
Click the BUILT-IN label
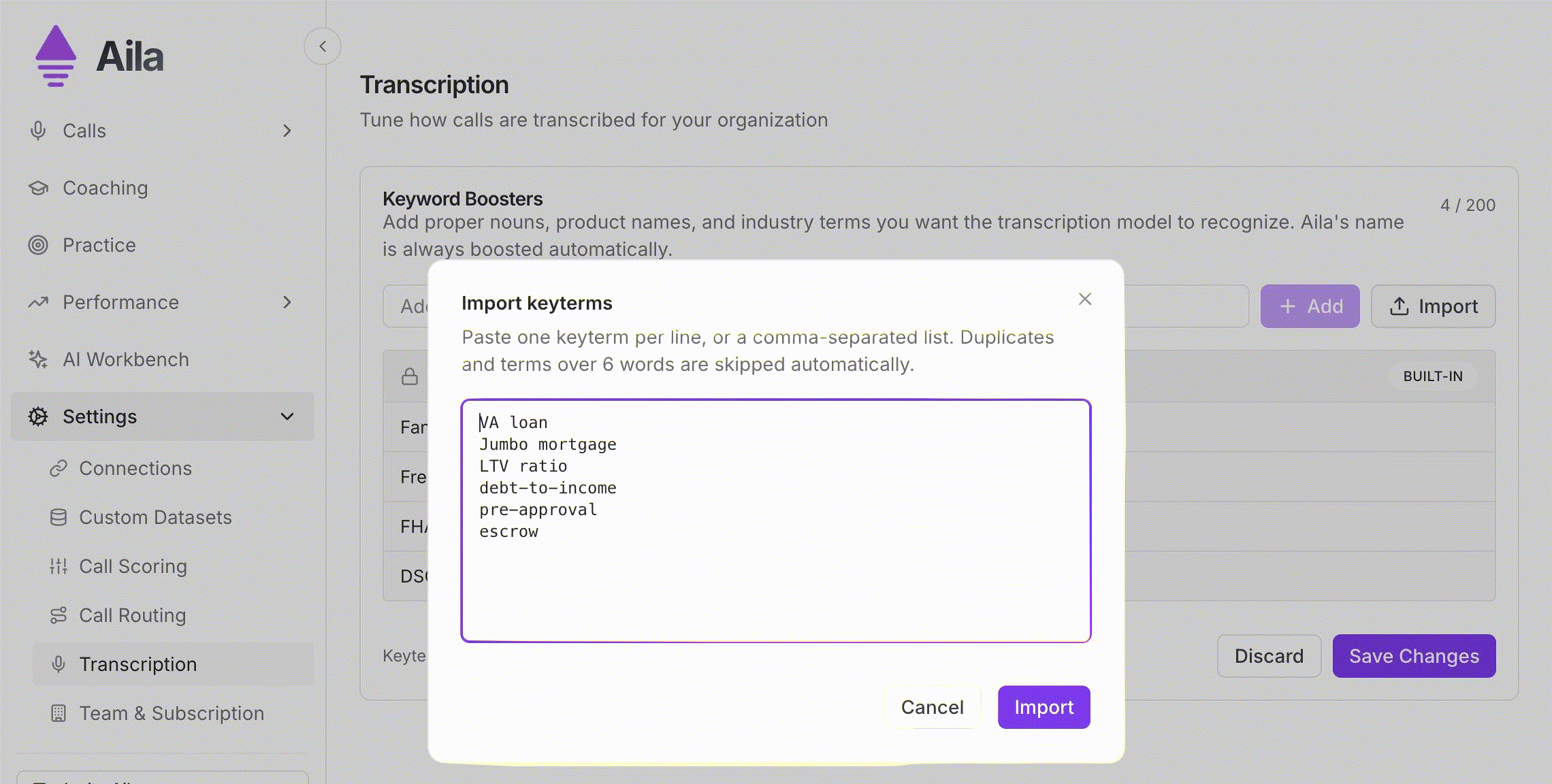pyautogui.click(x=1433, y=376)
